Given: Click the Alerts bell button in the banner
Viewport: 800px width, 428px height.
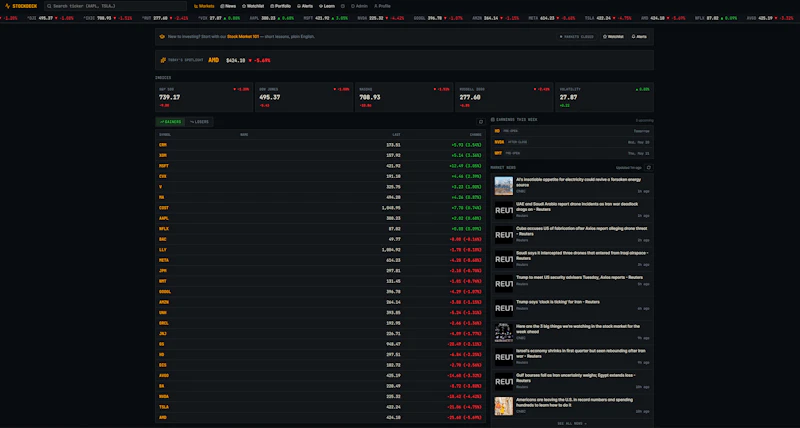Looking at the screenshot, I should 639,37.
